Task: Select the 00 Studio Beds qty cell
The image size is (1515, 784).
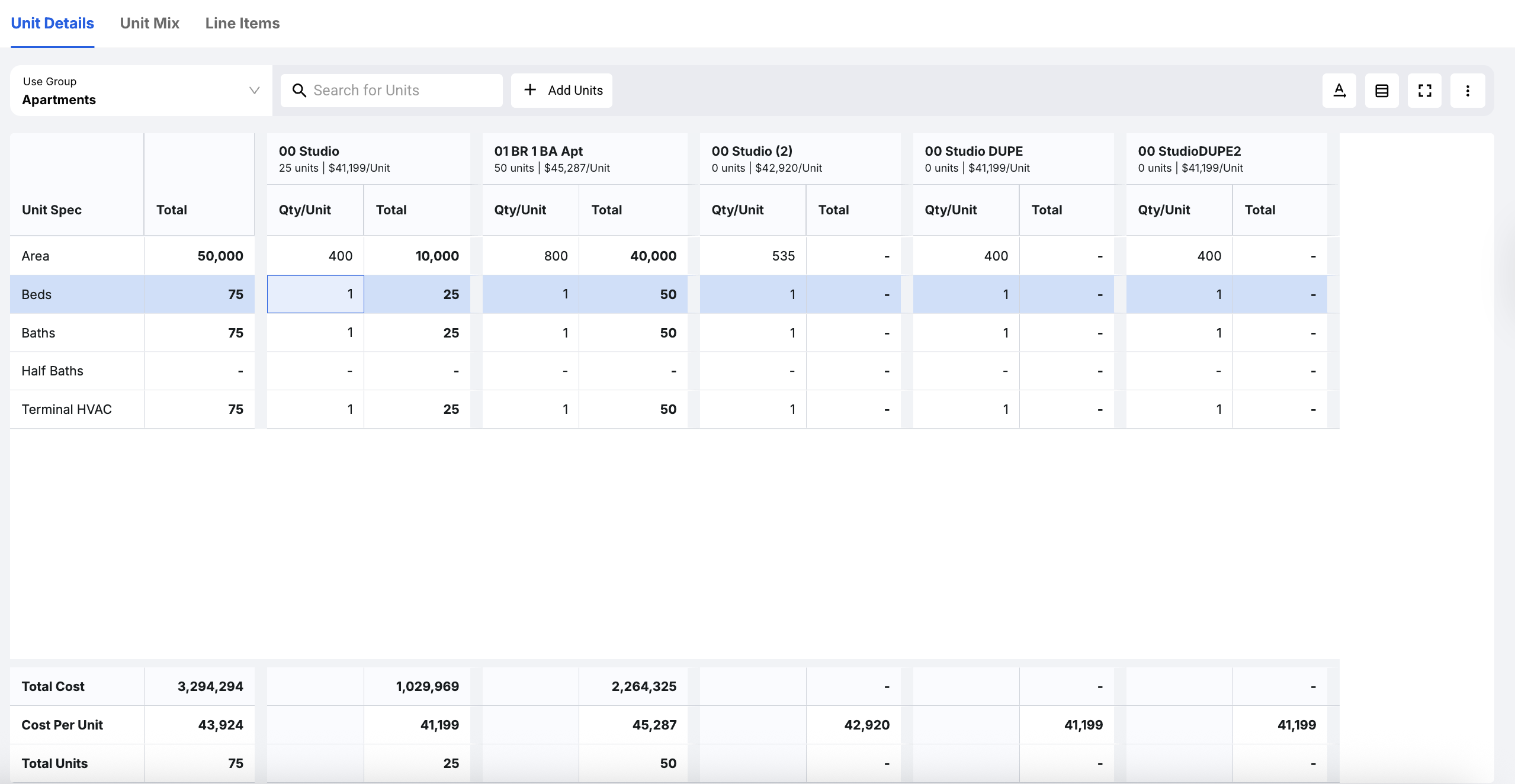Action: pyautogui.click(x=315, y=294)
